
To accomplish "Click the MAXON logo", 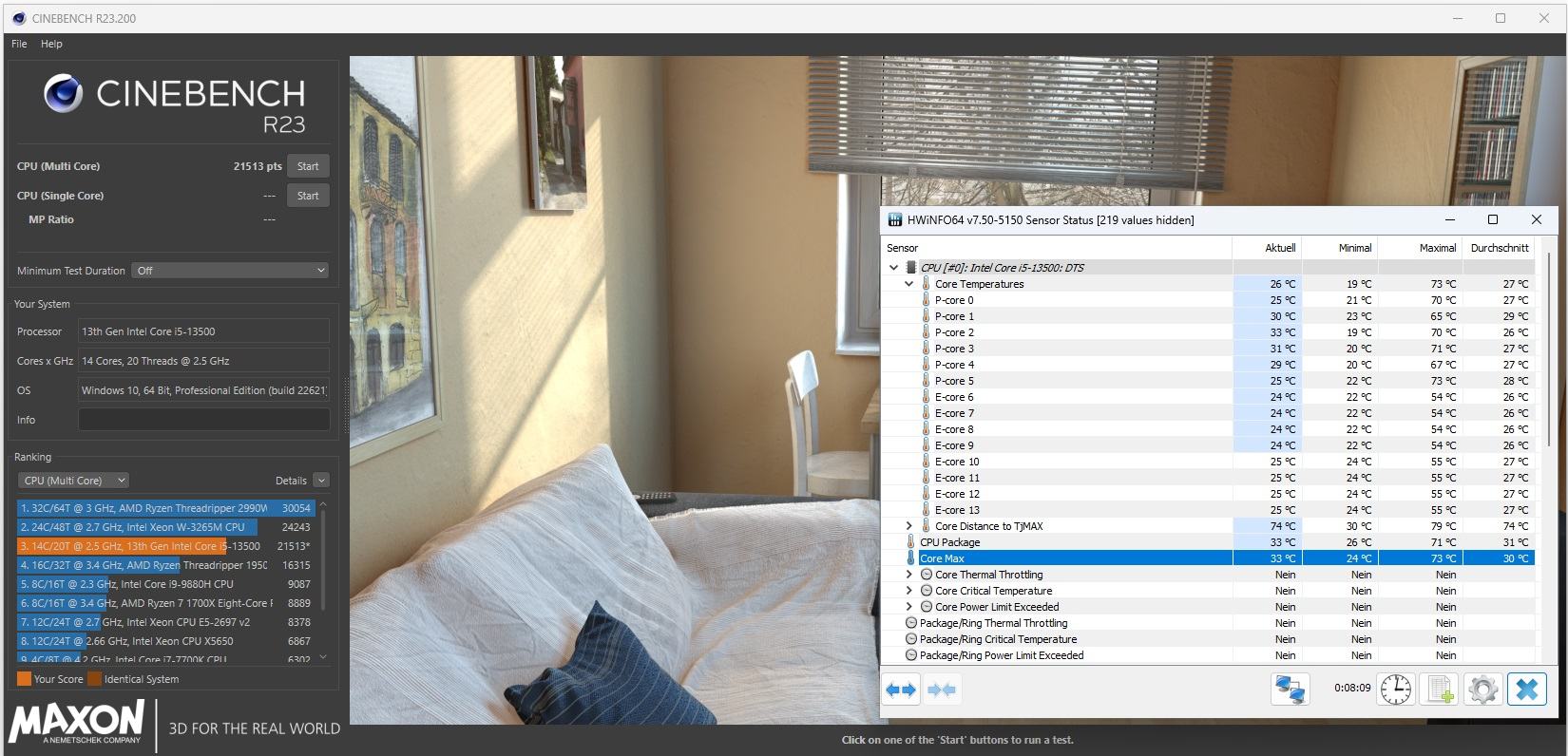I will click(76, 722).
